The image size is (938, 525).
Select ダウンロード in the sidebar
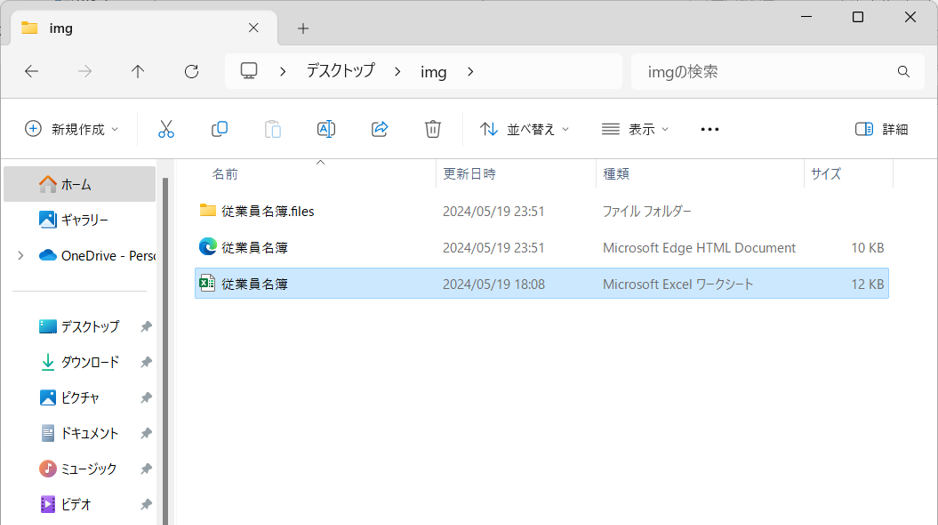pos(89,362)
